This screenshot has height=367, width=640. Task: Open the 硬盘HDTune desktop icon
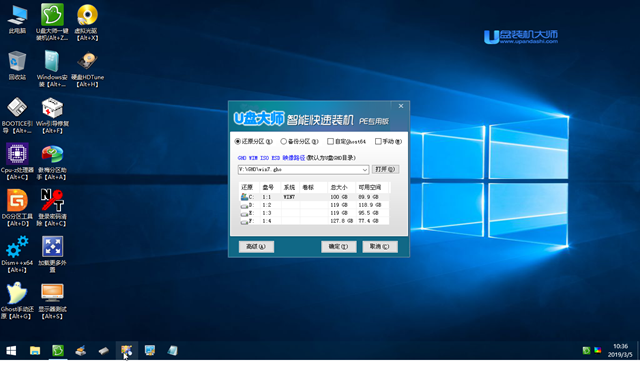[x=87, y=69]
